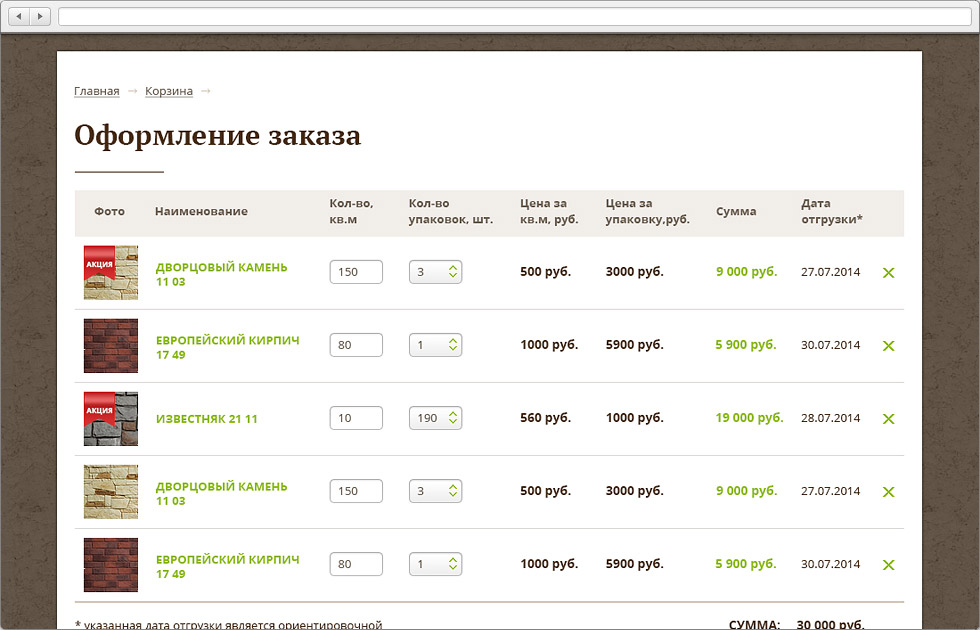Open the packages selector in the last row
This screenshot has width=980, height=630.
click(x=436, y=564)
